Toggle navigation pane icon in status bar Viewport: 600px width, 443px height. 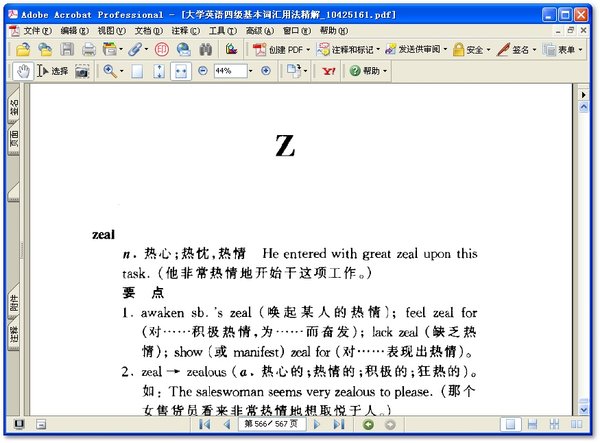(41, 424)
